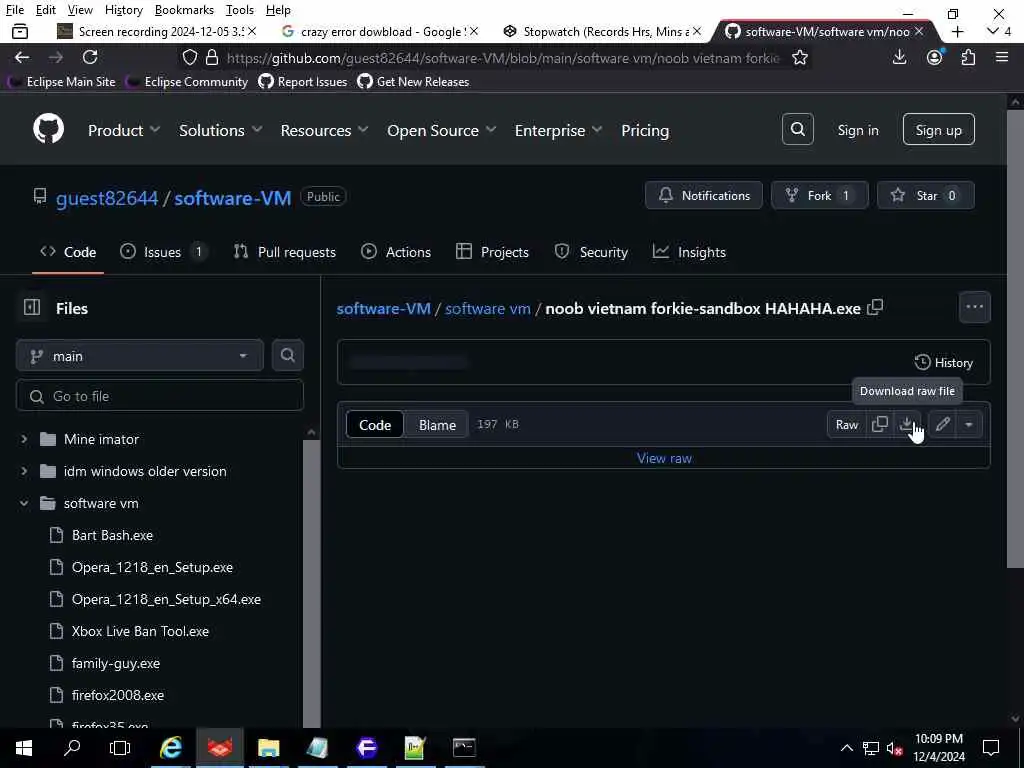Click the GitHub logo home icon

[48, 129]
